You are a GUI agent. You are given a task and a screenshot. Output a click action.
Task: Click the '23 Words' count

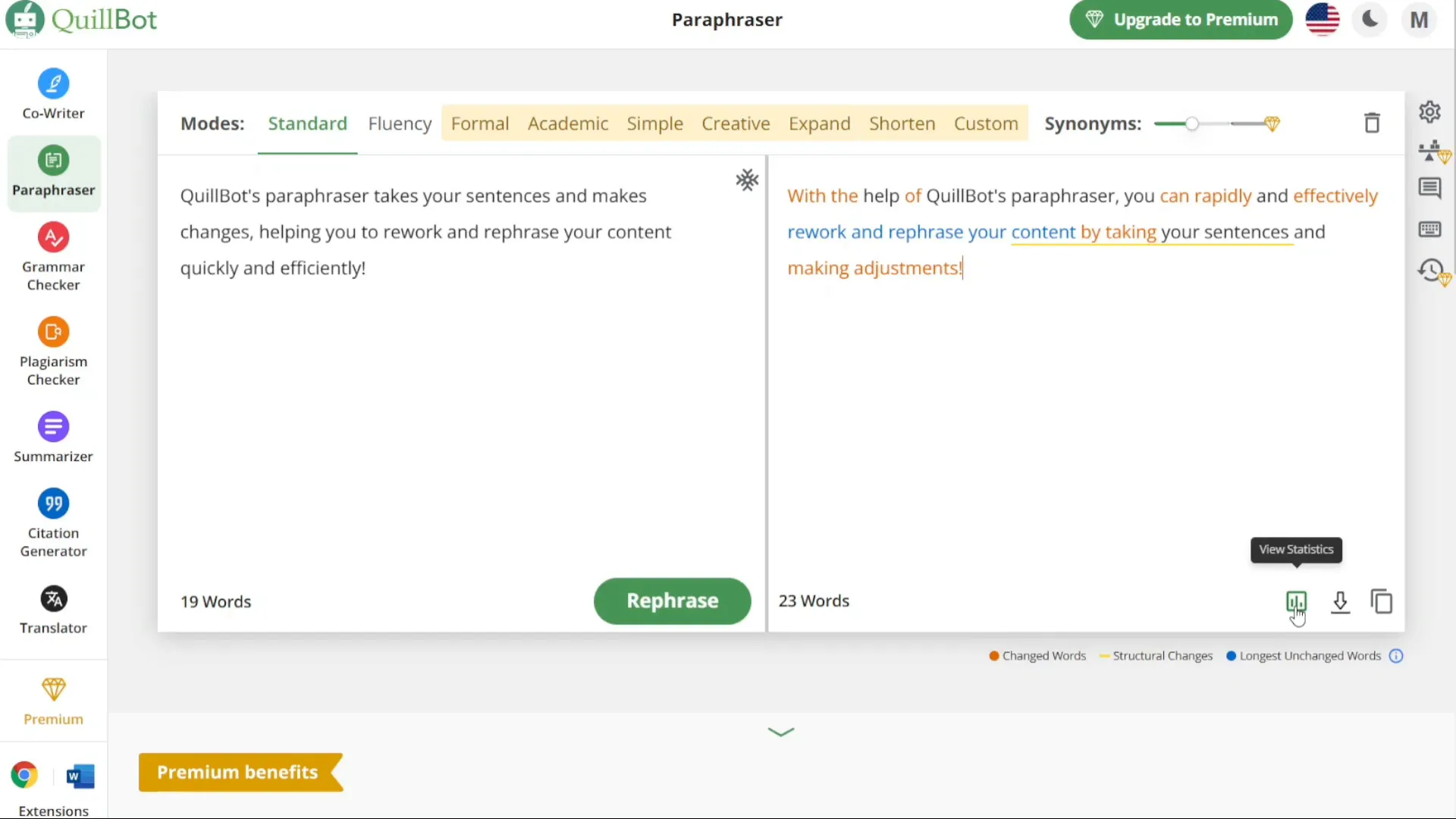814,601
